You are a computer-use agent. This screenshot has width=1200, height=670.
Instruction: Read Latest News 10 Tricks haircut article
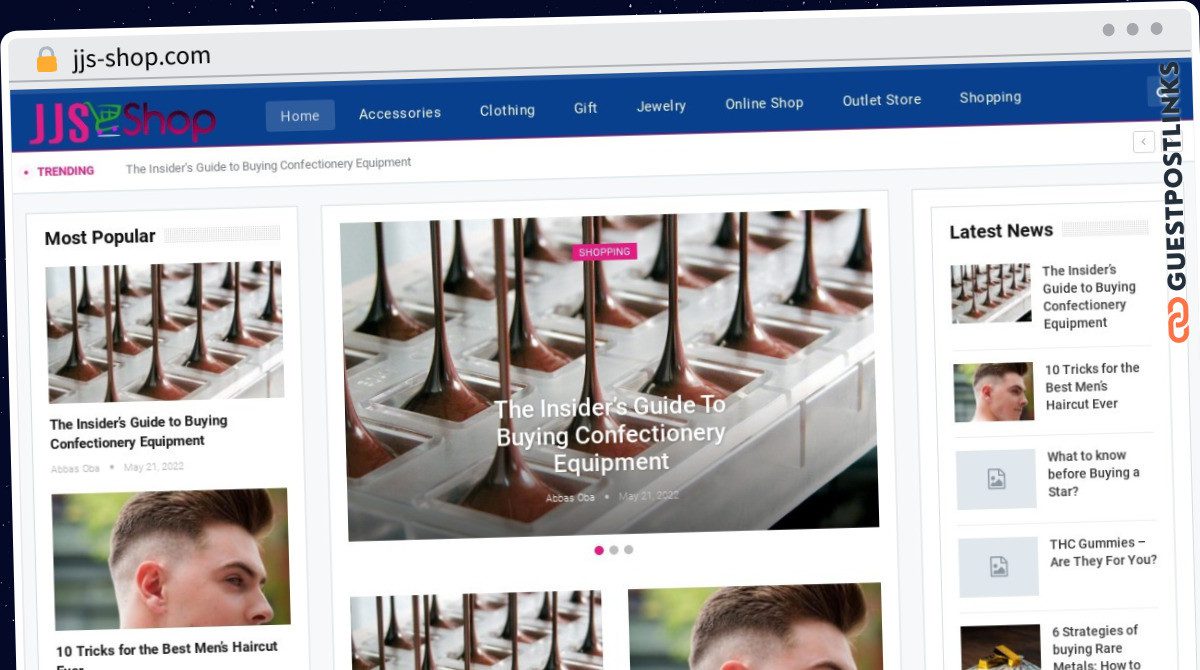click(1093, 386)
